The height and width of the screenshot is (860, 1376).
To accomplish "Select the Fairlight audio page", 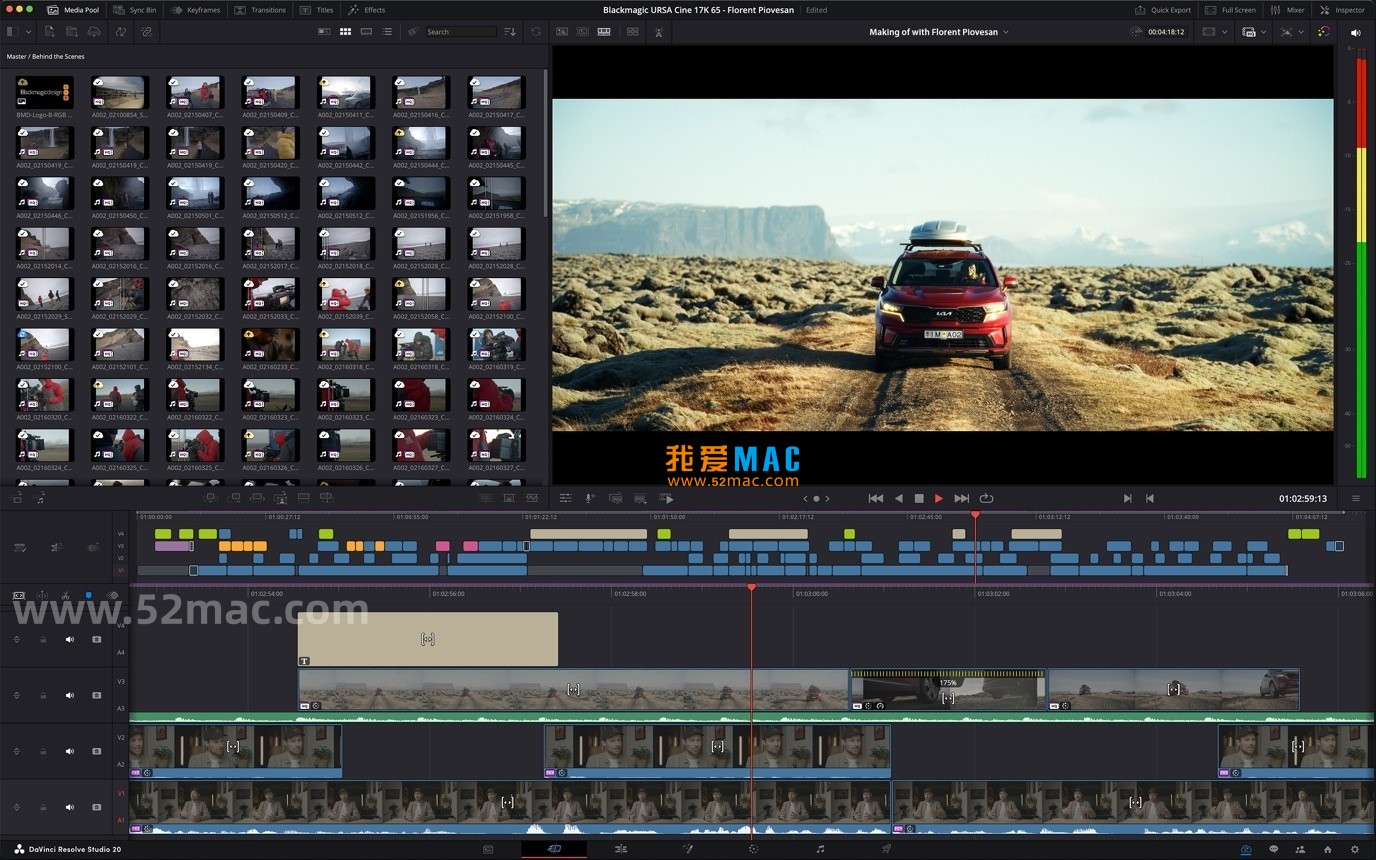I will 820,848.
